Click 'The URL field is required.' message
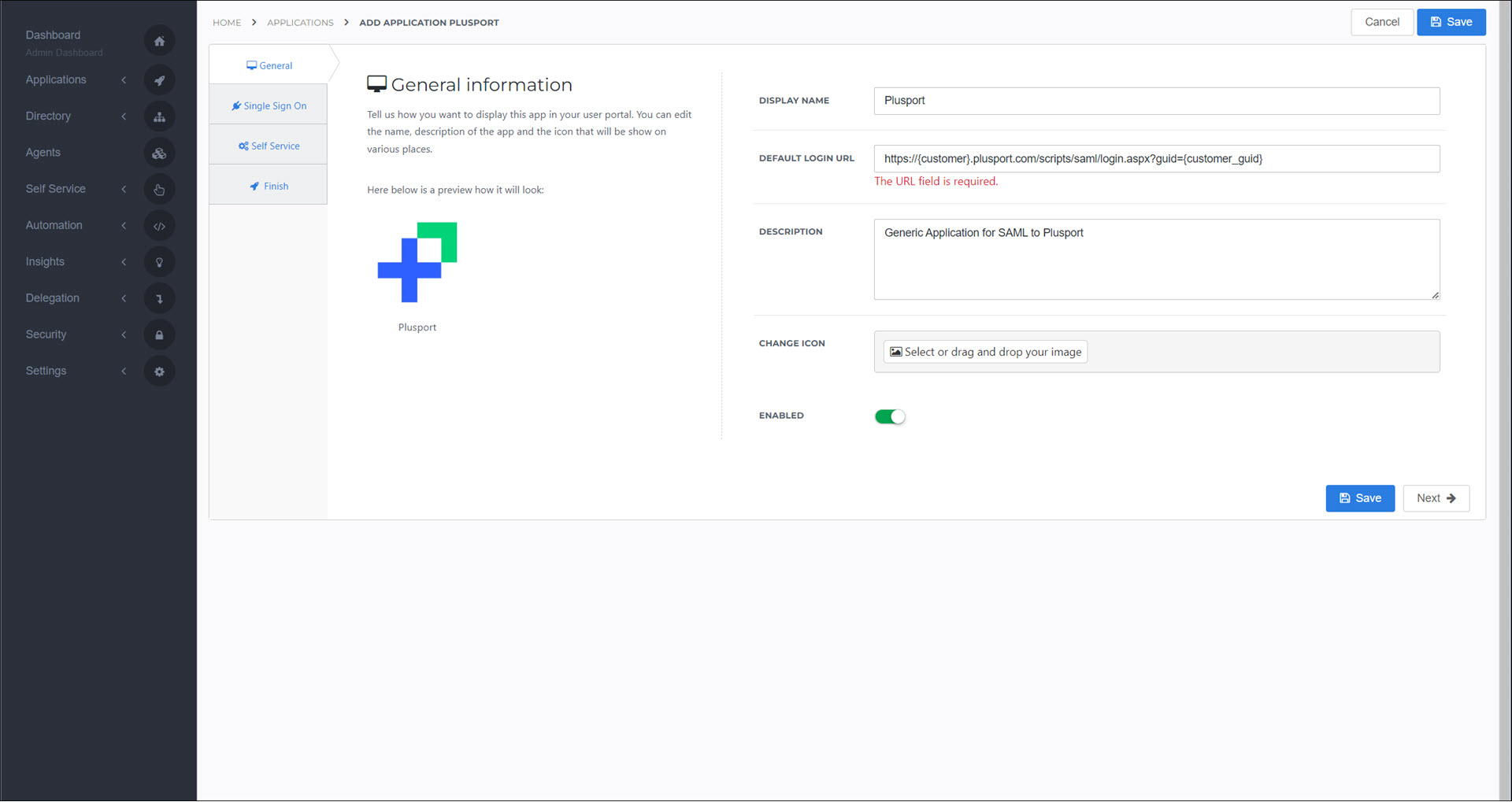Image resolution: width=1512 pixels, height=802 pixels. pos(936,181)
